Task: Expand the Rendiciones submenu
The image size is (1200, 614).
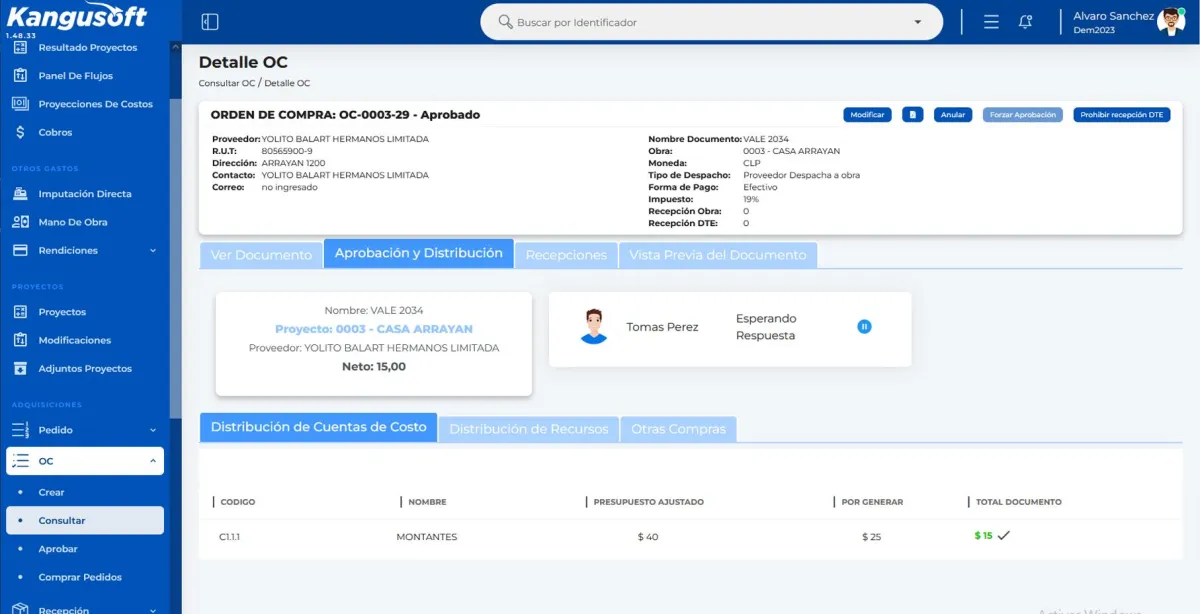Action: point(153,251)
